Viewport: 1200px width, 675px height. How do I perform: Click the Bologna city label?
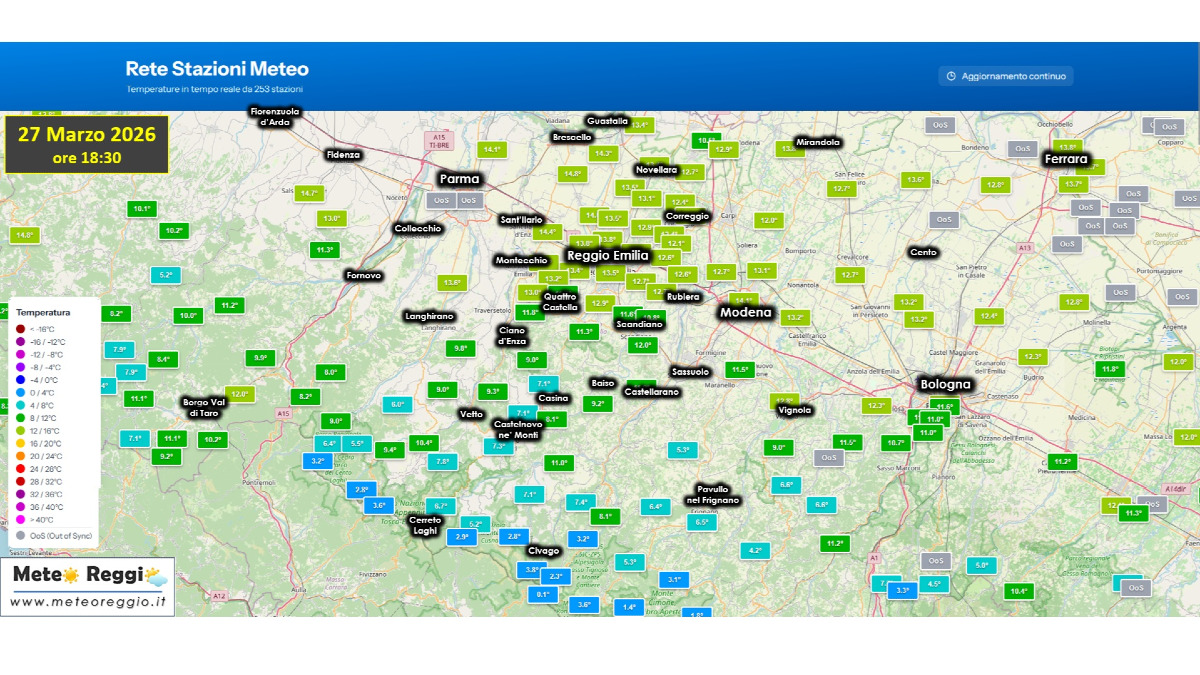[x=945, y=384]
